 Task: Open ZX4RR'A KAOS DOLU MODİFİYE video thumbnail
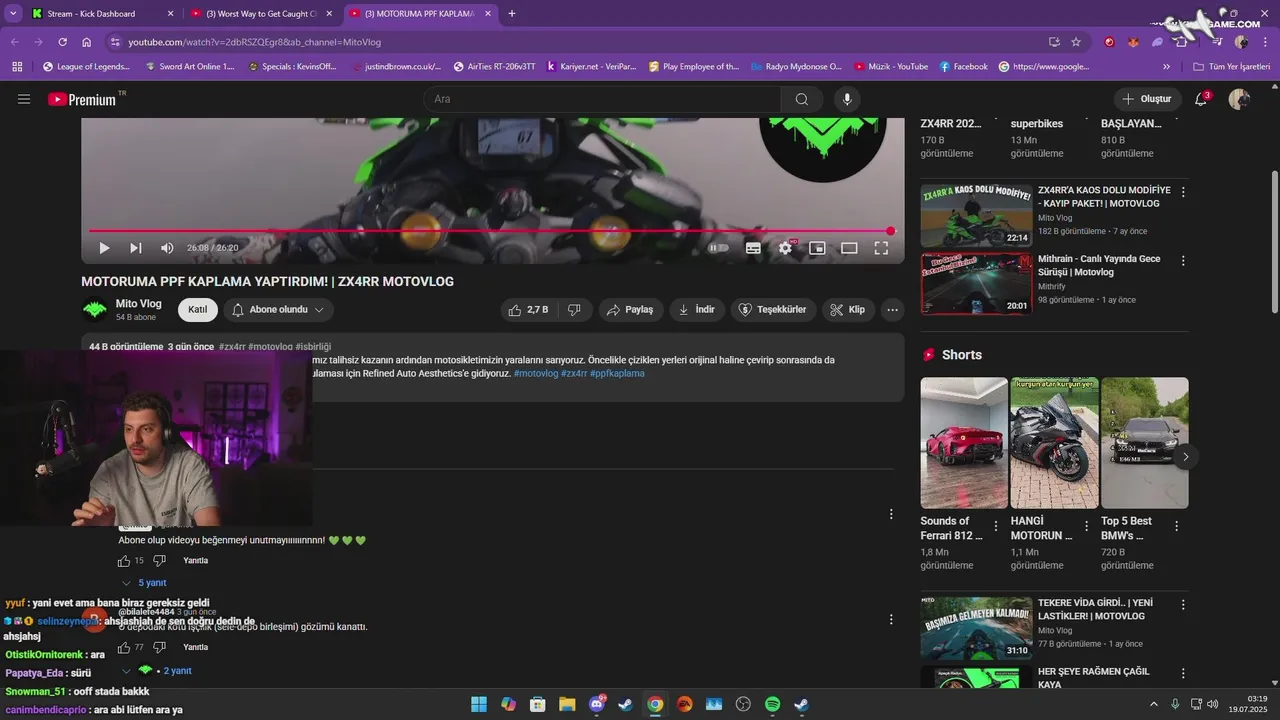976,215
